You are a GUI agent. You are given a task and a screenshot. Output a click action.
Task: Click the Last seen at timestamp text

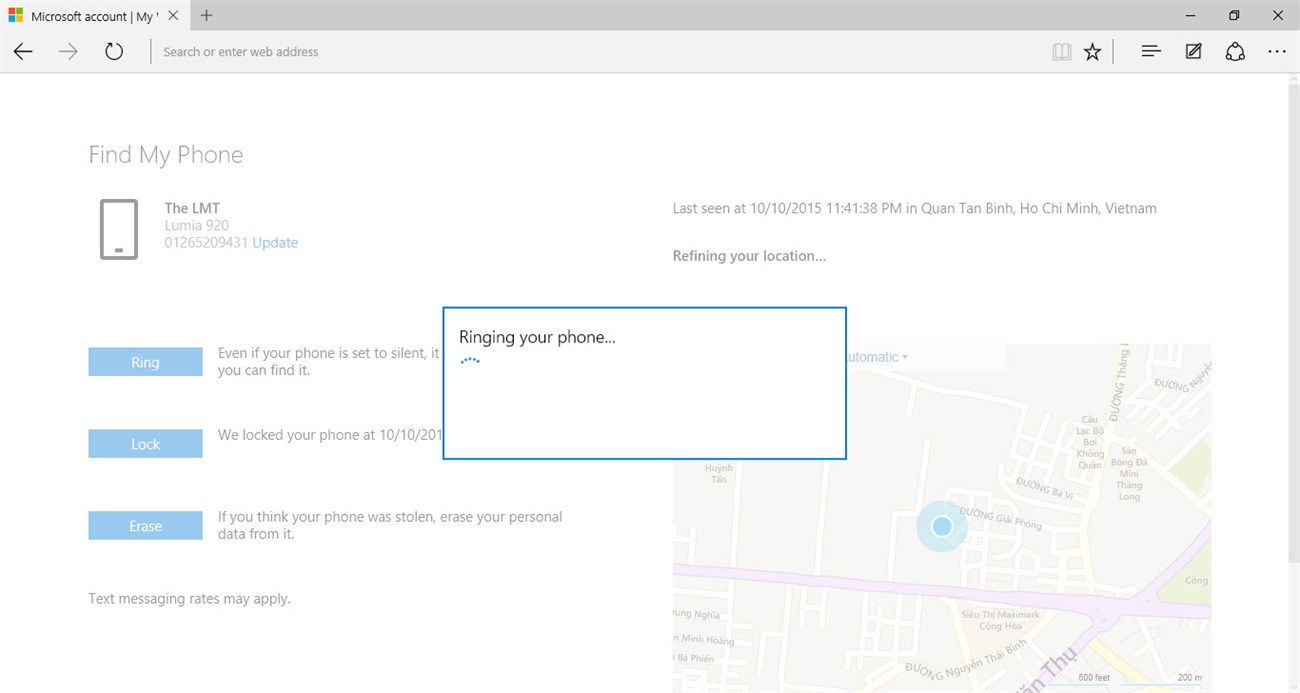[914, 209]
